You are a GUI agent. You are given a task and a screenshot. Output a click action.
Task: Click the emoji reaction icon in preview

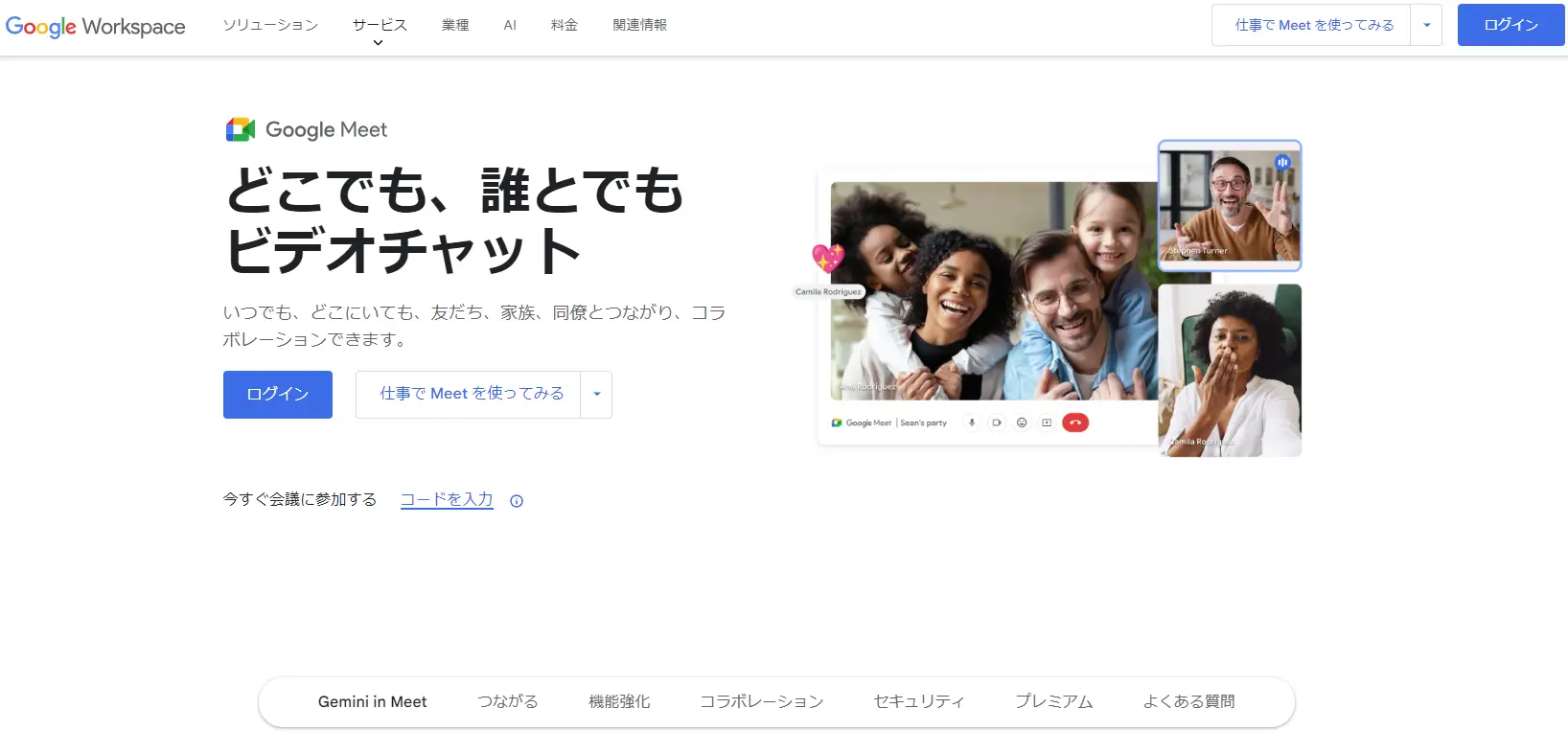1022,423
